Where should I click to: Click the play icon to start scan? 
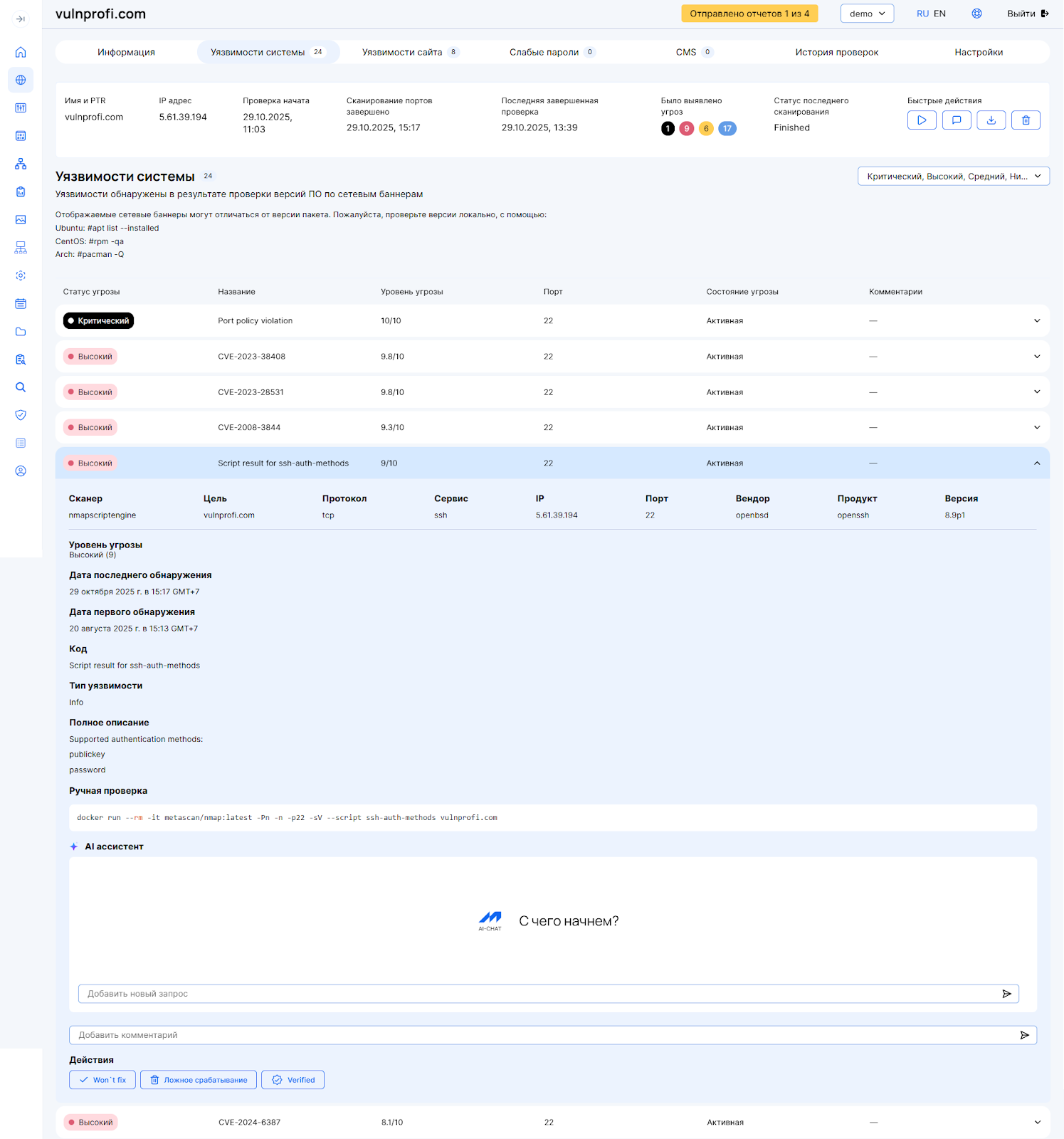coord(921,120)
